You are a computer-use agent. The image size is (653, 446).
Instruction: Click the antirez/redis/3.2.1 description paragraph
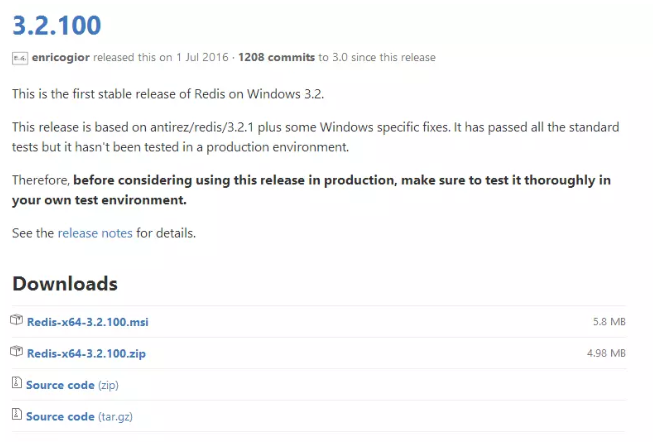coord(315,137)
